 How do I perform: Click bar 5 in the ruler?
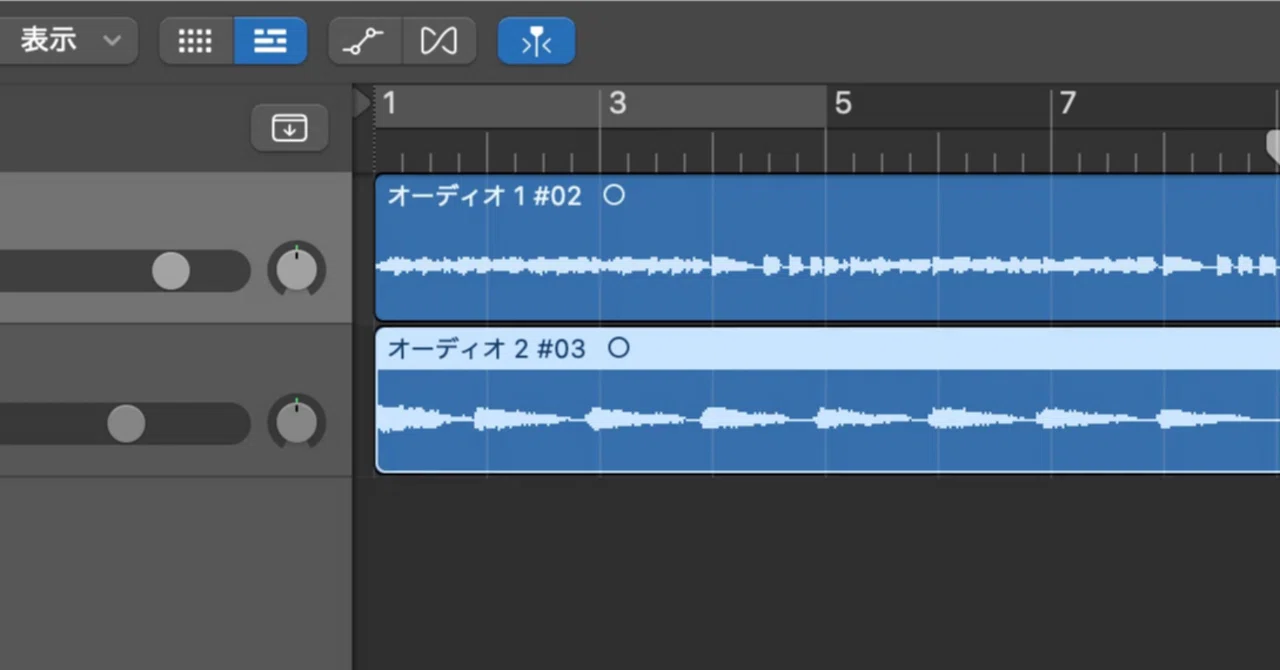[843, 103]
